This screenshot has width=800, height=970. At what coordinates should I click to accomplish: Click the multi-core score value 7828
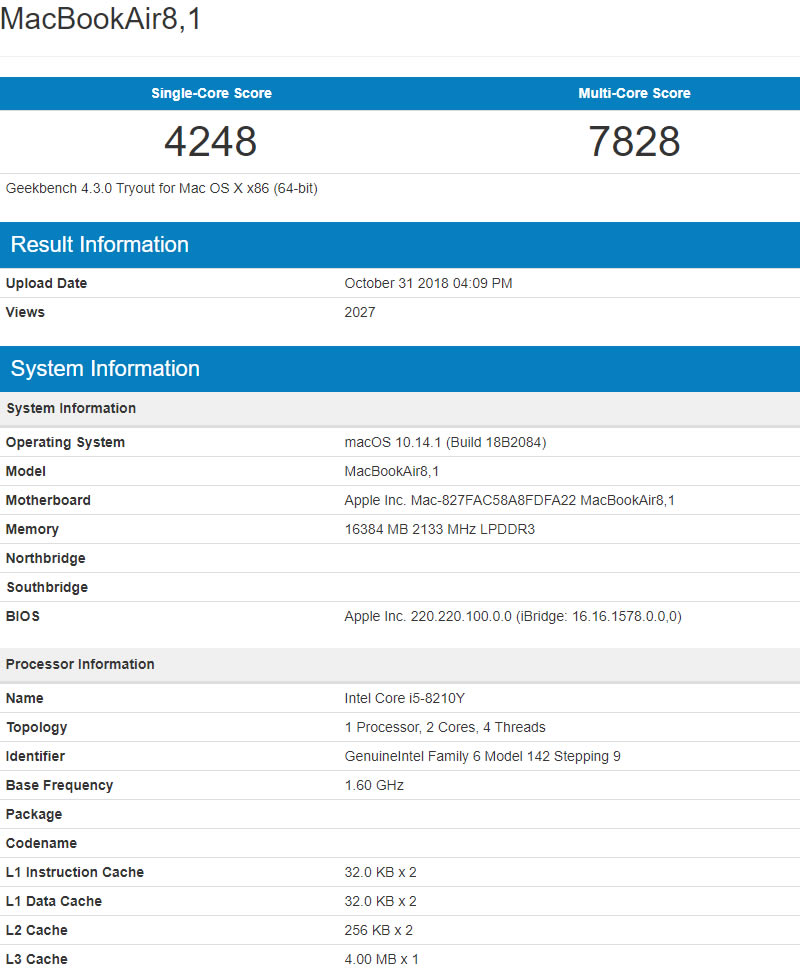tap(634, 142)
